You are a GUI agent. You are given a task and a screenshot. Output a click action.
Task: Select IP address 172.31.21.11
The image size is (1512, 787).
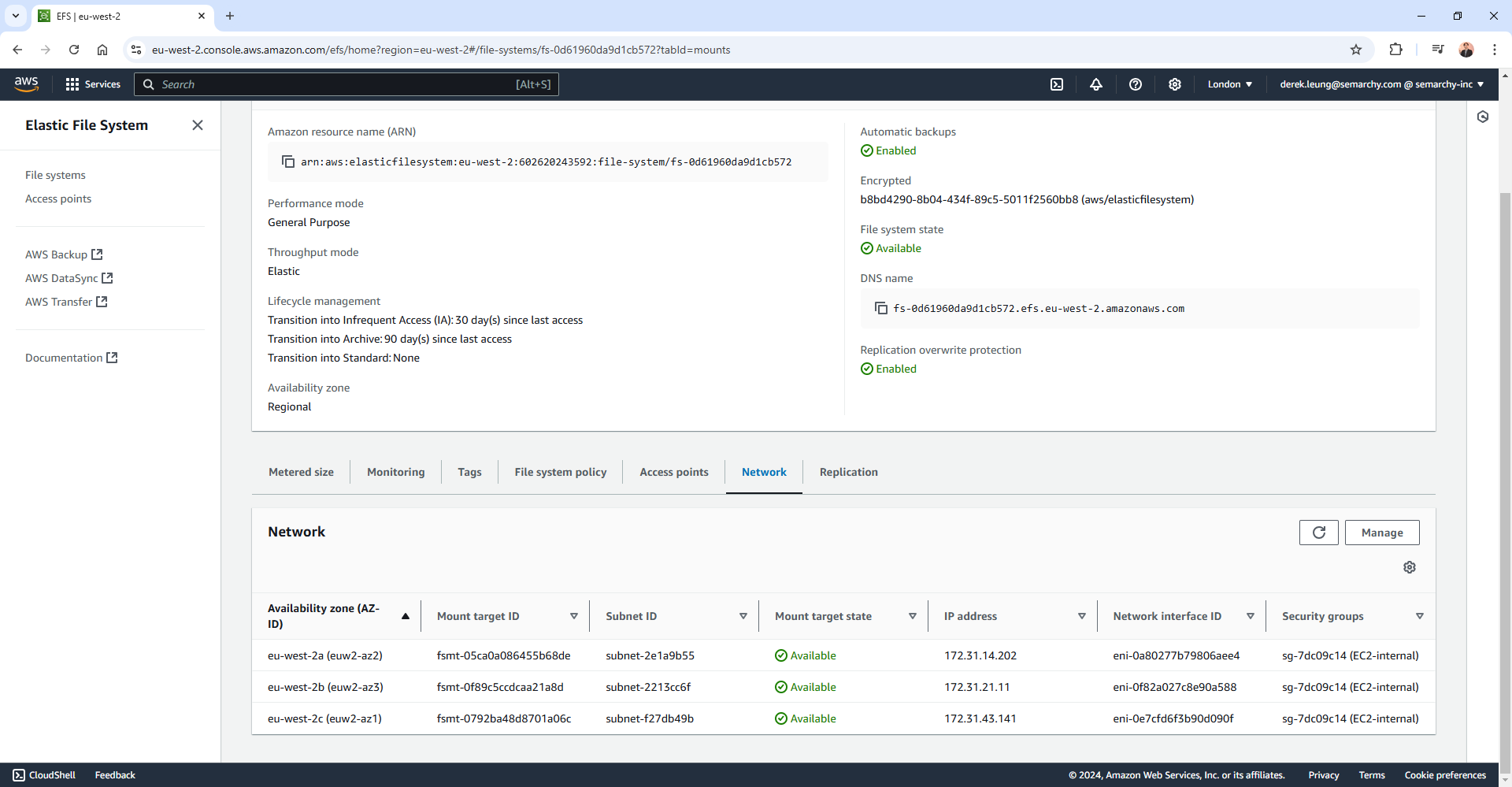[x=976, y=687]
